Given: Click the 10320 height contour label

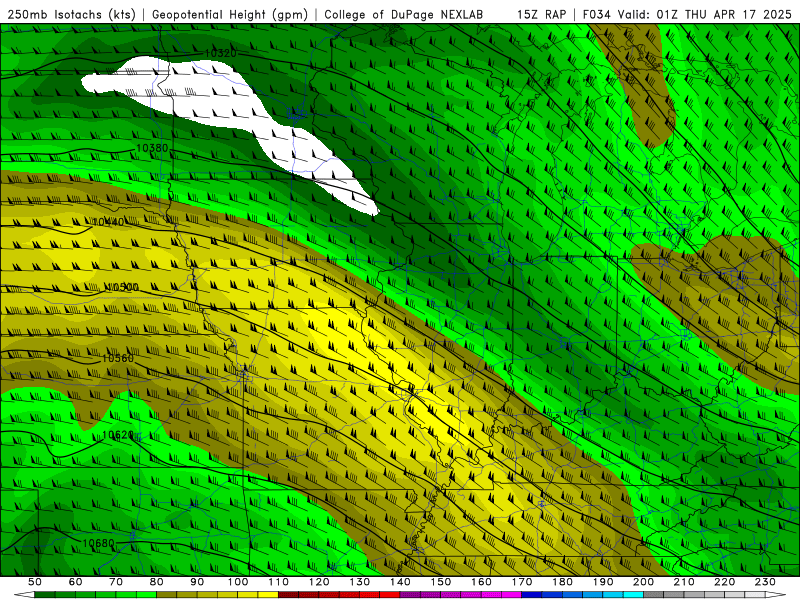Looking at the screenshot, I should 220,54.
